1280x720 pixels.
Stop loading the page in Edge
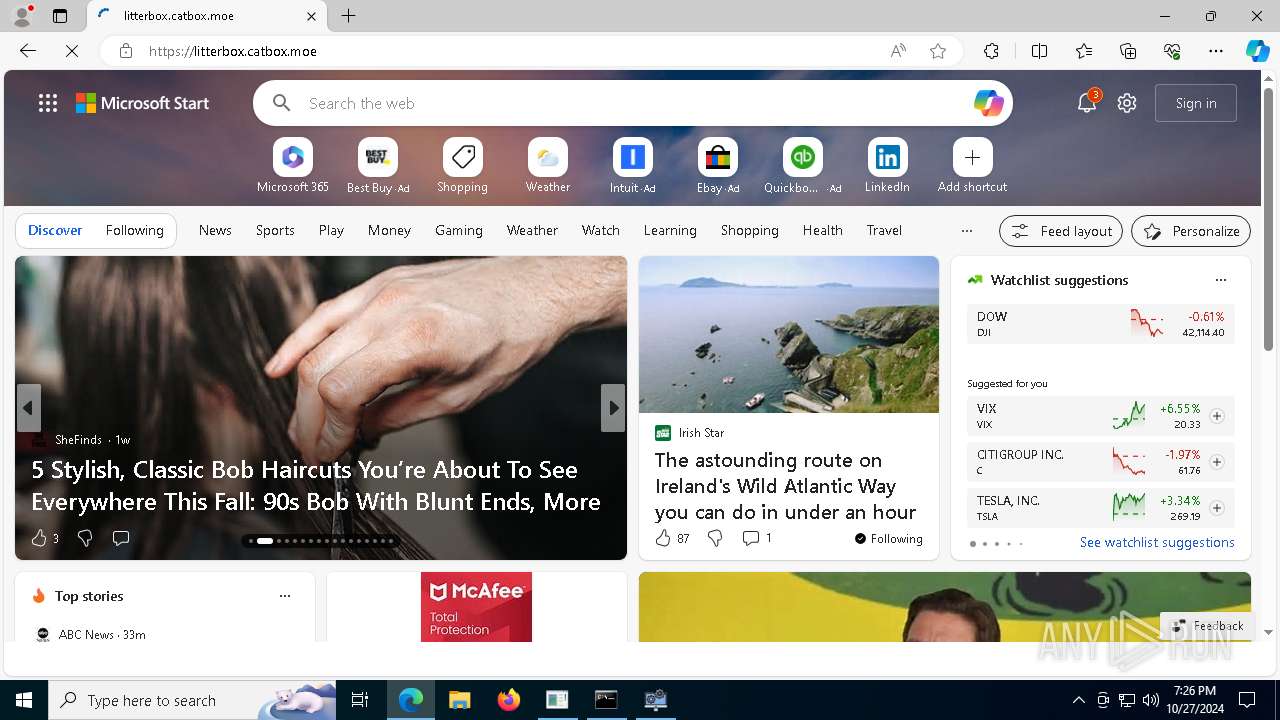click(x=72, y=51)
